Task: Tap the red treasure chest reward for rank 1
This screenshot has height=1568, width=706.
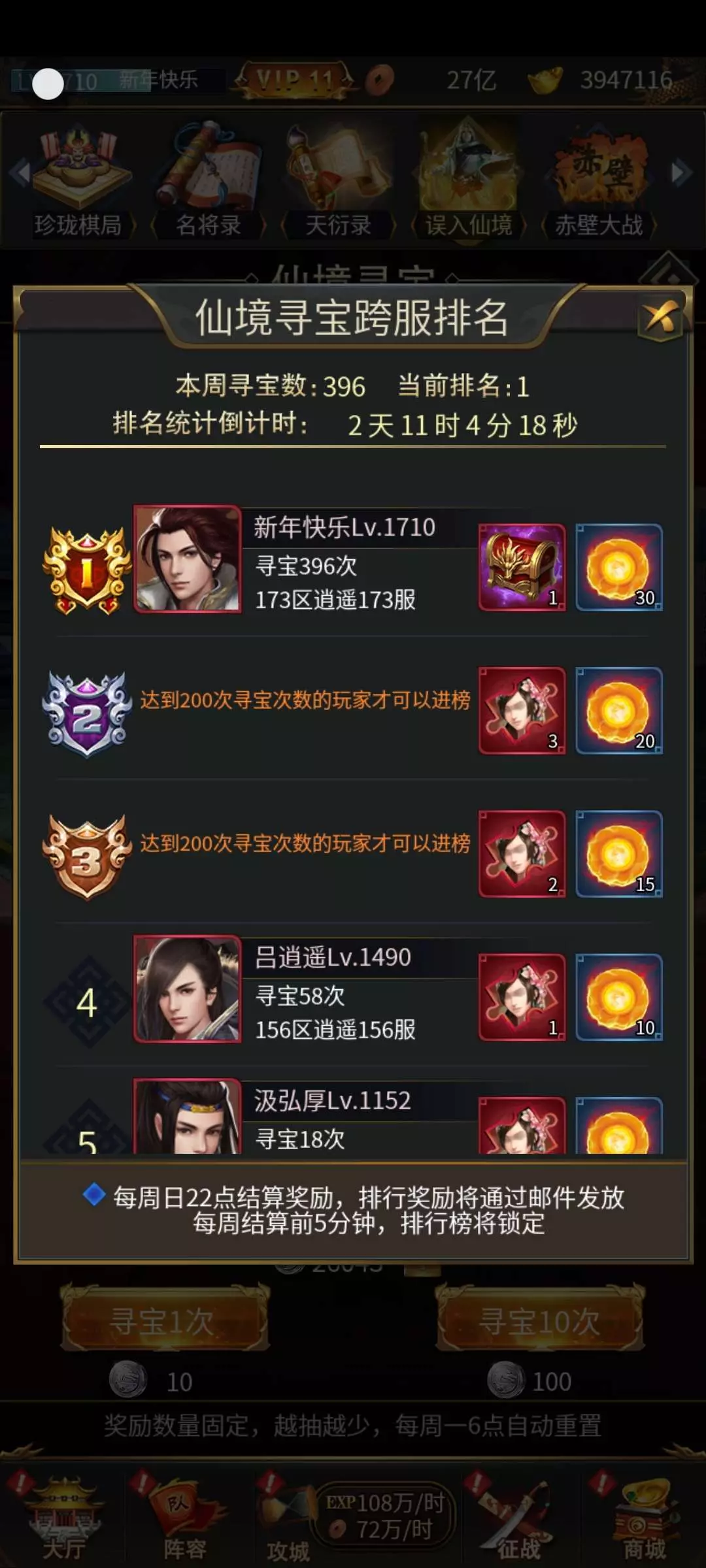Action: (522, 567)
